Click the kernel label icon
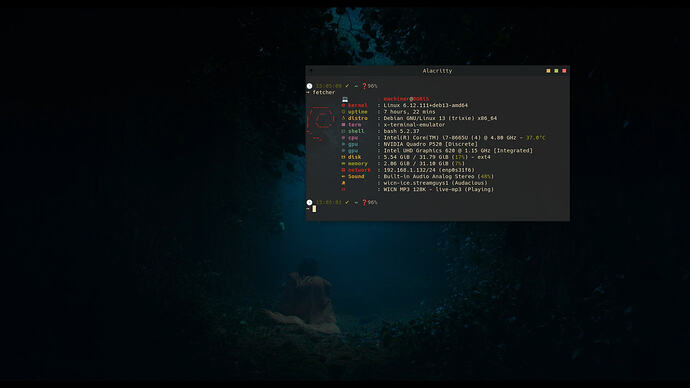Viewport: 690px width, 388px height. (x=344, y=106)
